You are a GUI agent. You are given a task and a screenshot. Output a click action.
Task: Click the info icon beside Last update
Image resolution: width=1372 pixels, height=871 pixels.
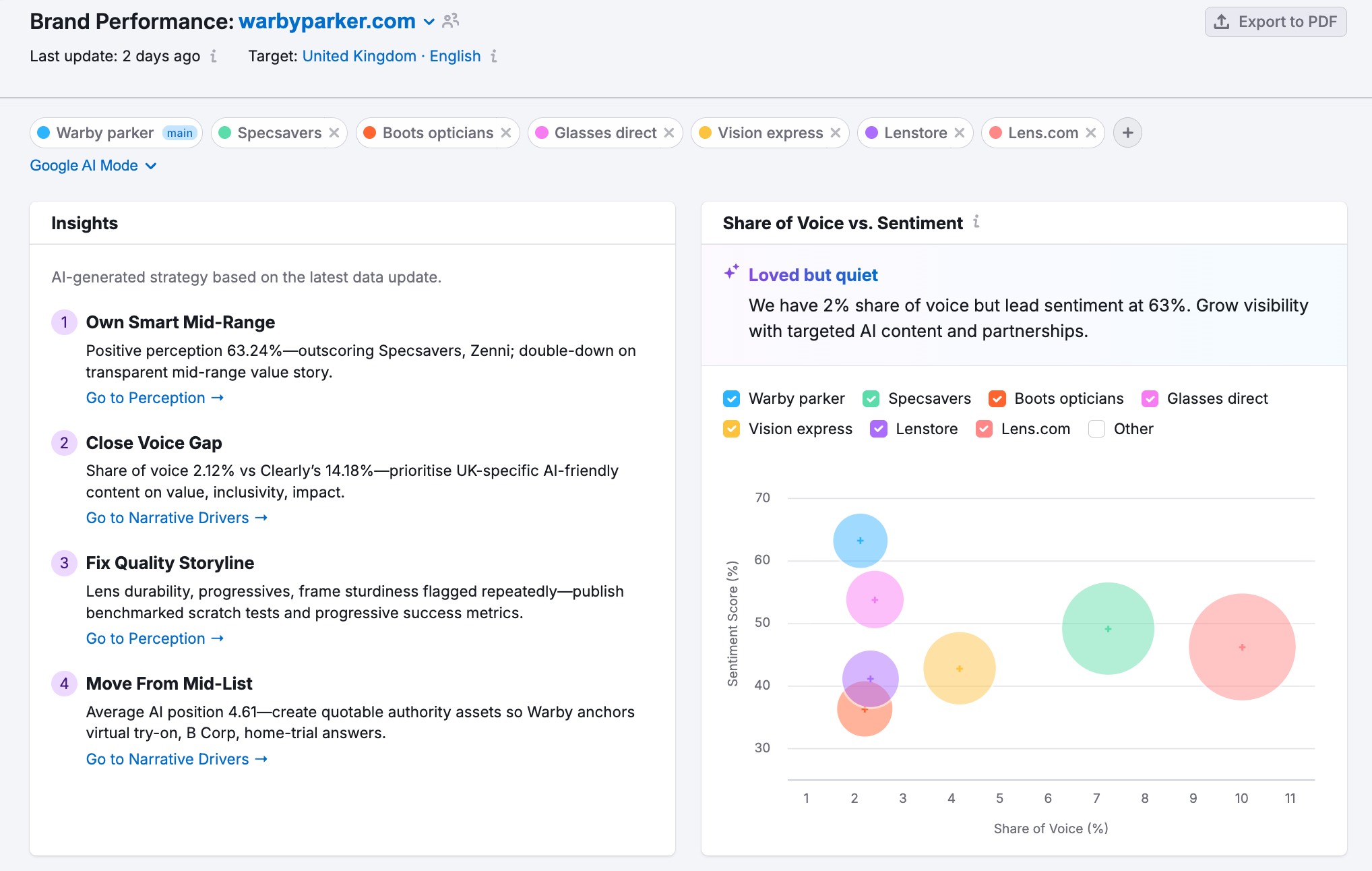pyautogui.click(x=214, y=57)
